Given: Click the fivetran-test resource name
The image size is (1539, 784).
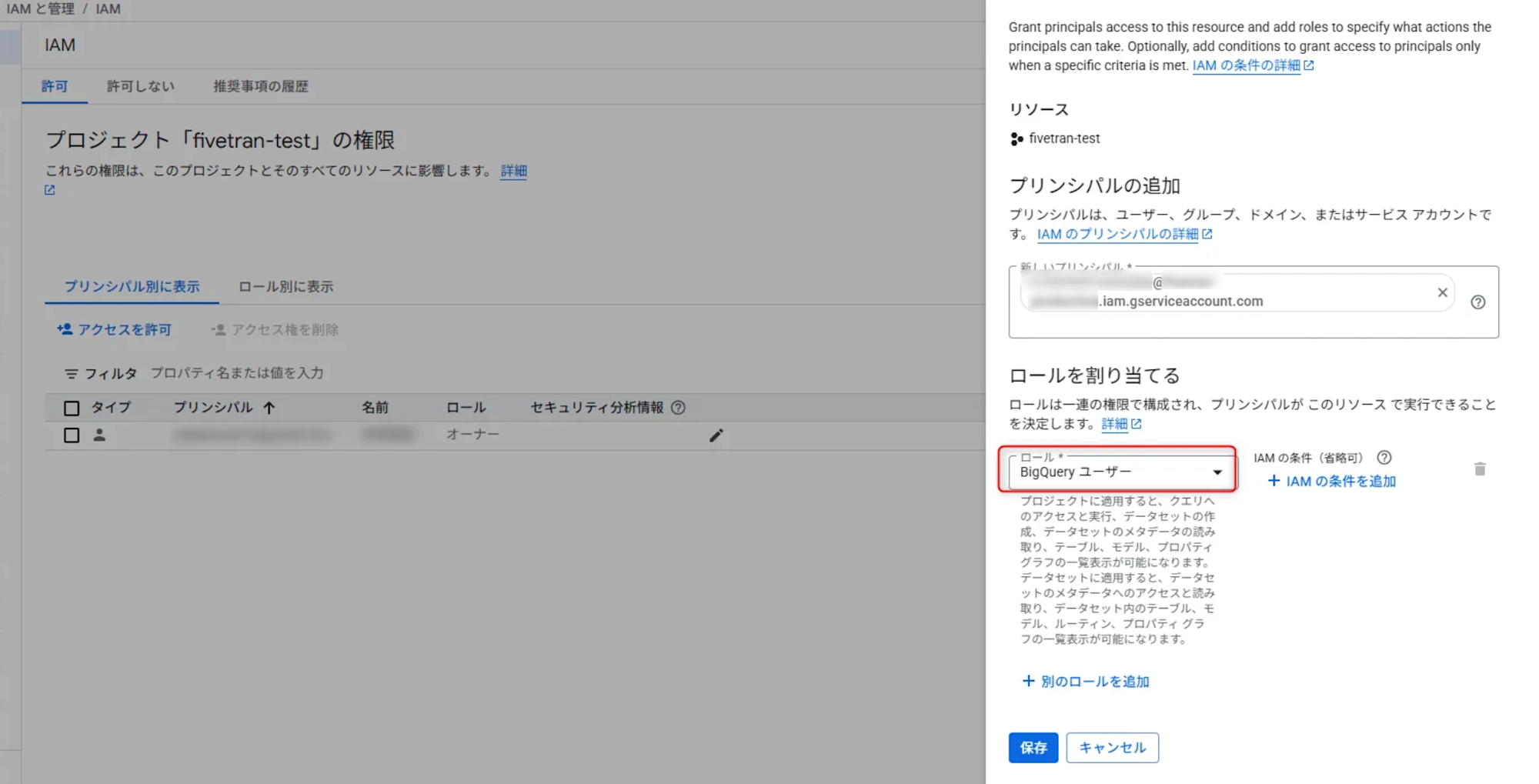Looking at the screenshot, I should pyautogui.click(x=1064, y=138).
